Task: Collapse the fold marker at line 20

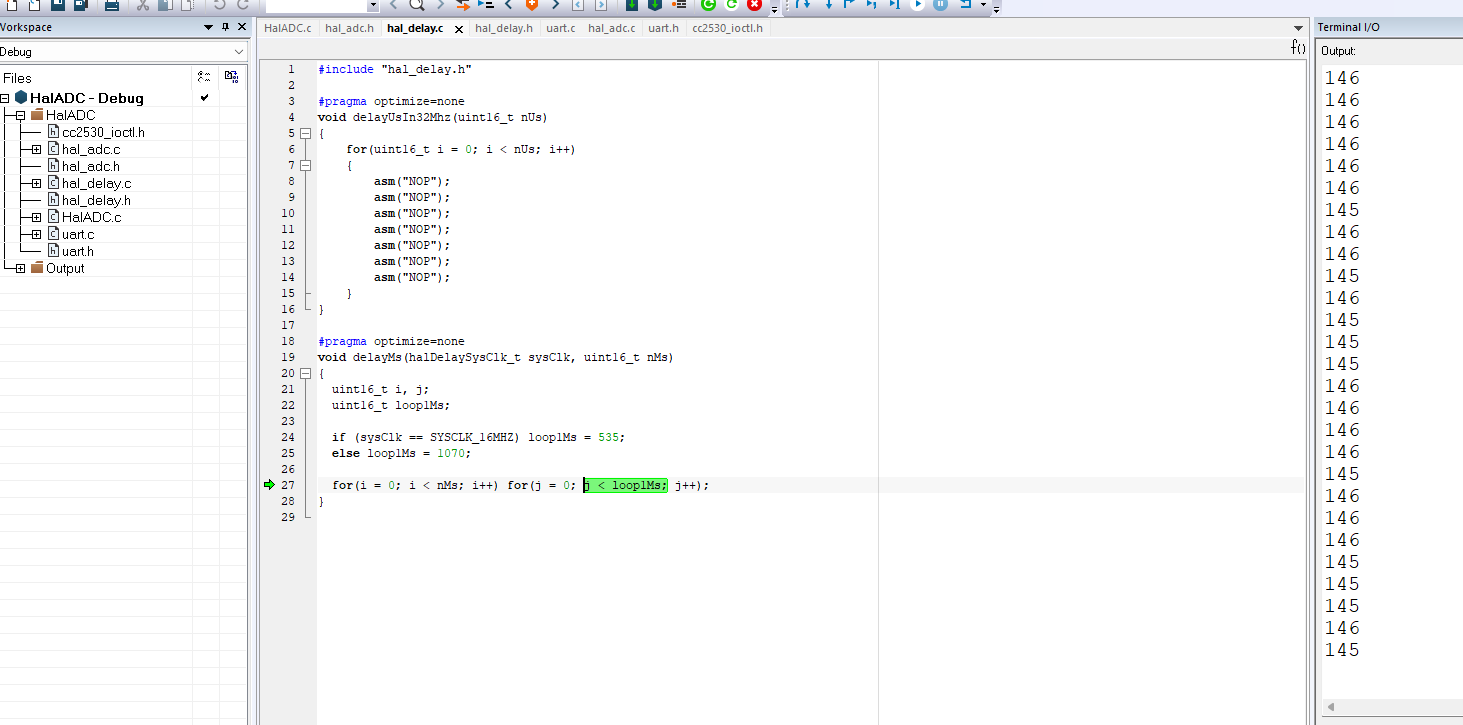Action: pyautogui.click(x=306, y=373)
